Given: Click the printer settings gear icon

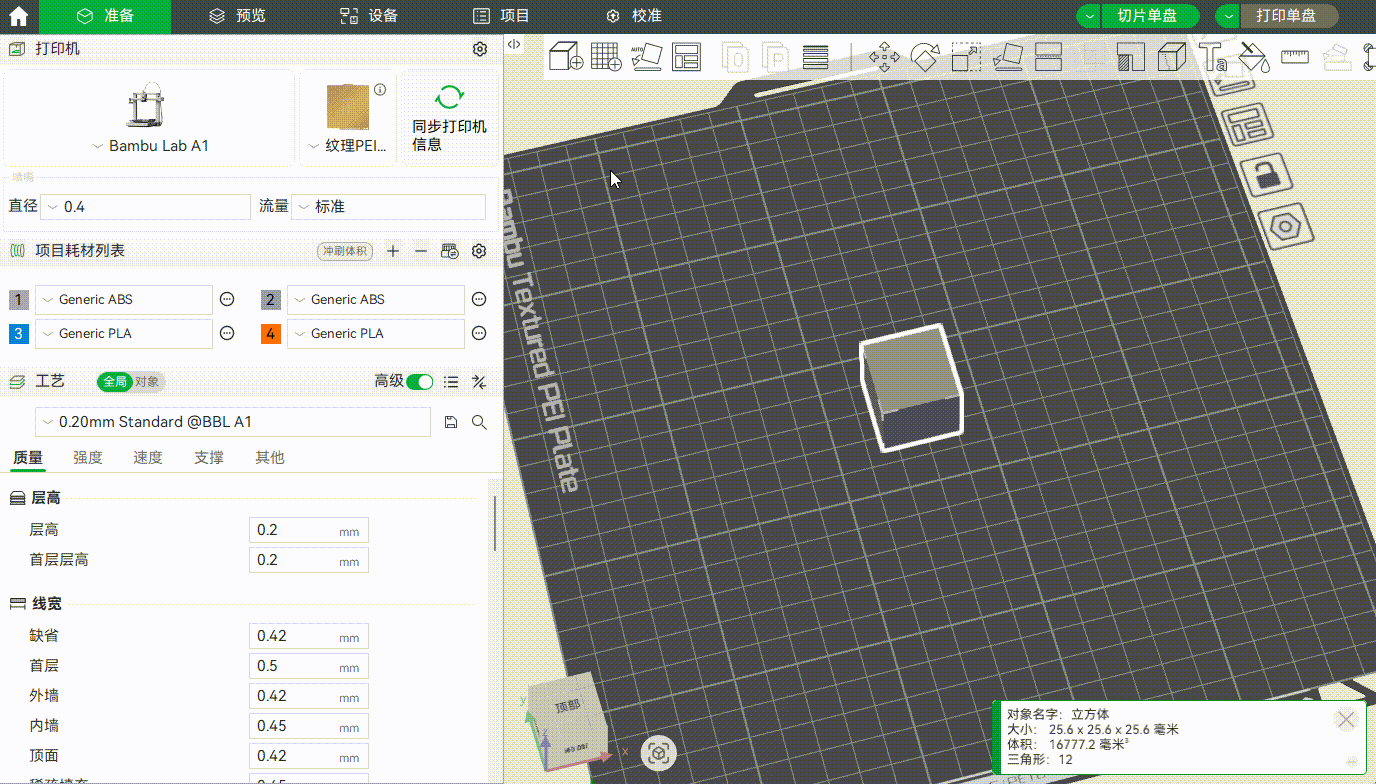Looking at the screenshot, I should [x=479, y=49].
